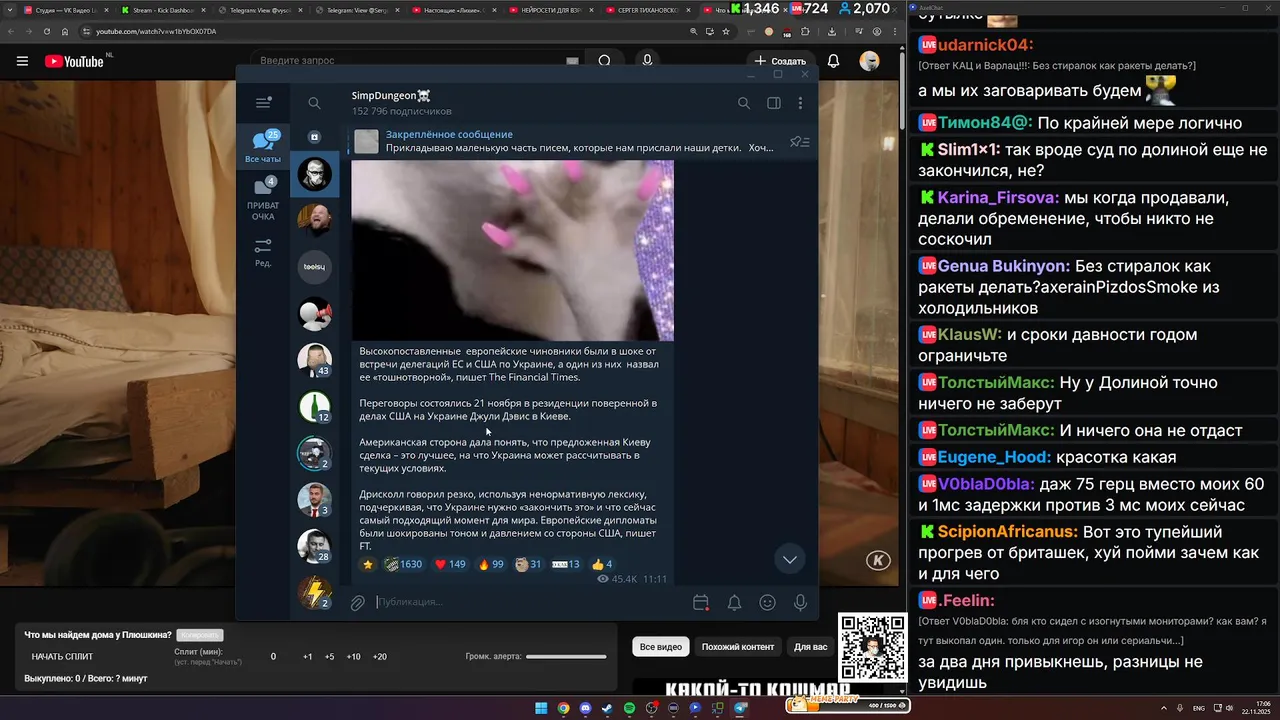Add +20 minutes to the split
The image size is (1280, 720).
[x=379, y=657]
